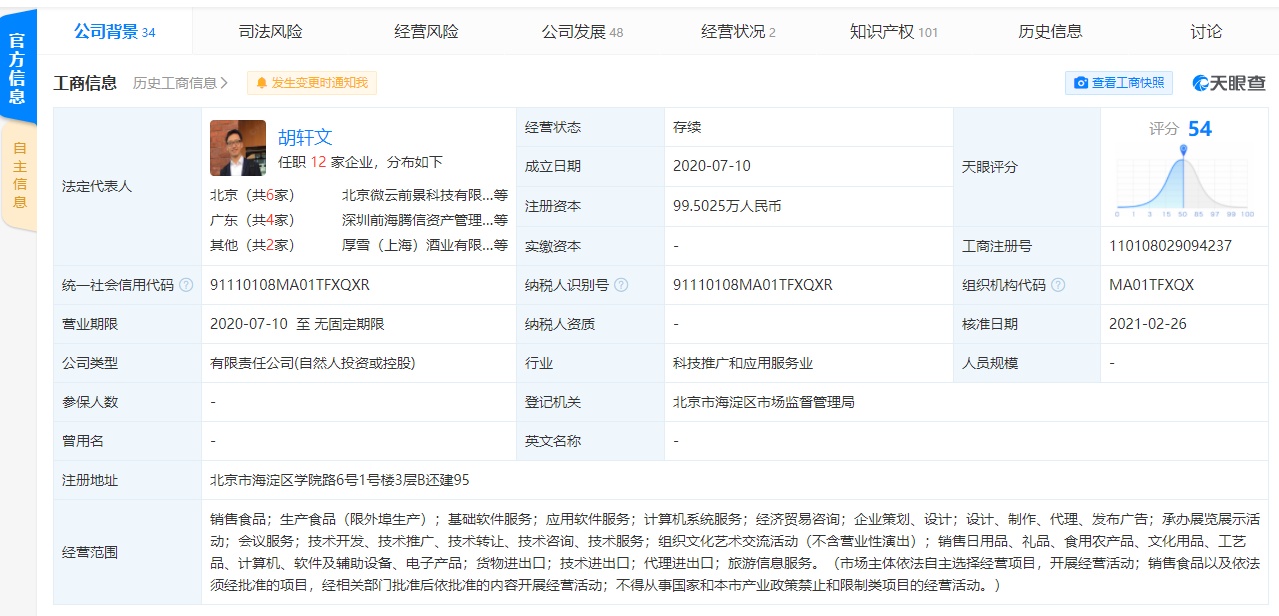Viewport: 1279px width, 616px height.
Task: Click the help icon beside 纳税人识别号
Action: coord(621,285)
